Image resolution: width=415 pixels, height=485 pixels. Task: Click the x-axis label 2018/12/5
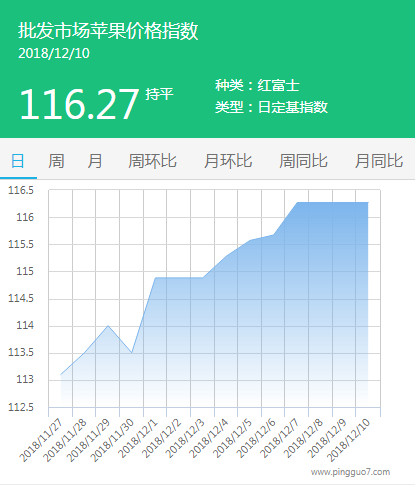pyautogui.click(x=232, y=439)
